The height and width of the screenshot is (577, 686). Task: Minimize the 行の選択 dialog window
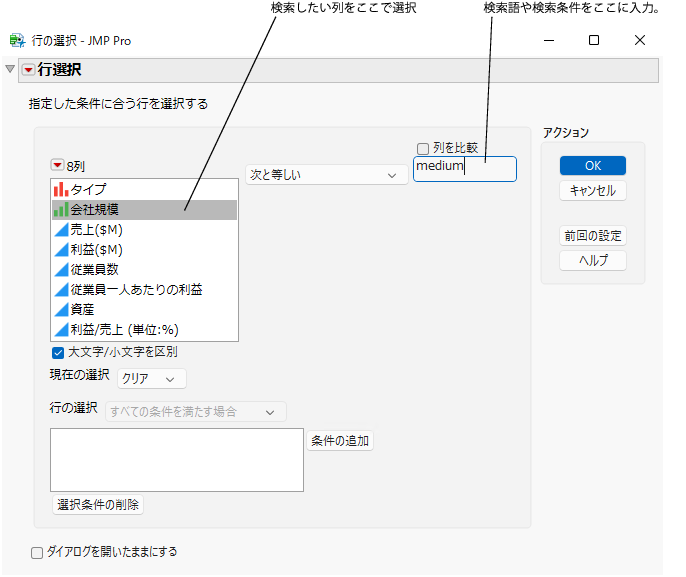point(549,41)
